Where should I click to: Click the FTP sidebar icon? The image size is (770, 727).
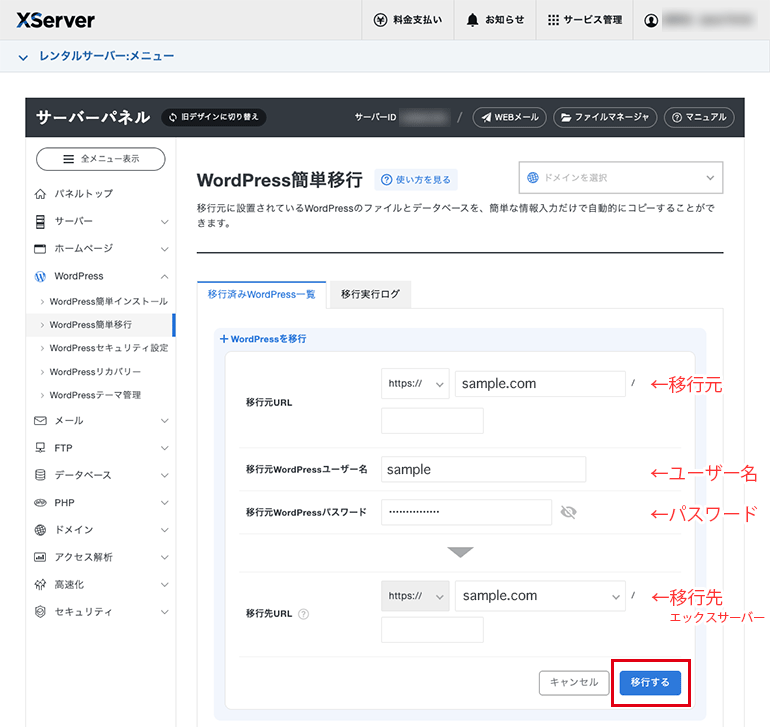(40, 448)
